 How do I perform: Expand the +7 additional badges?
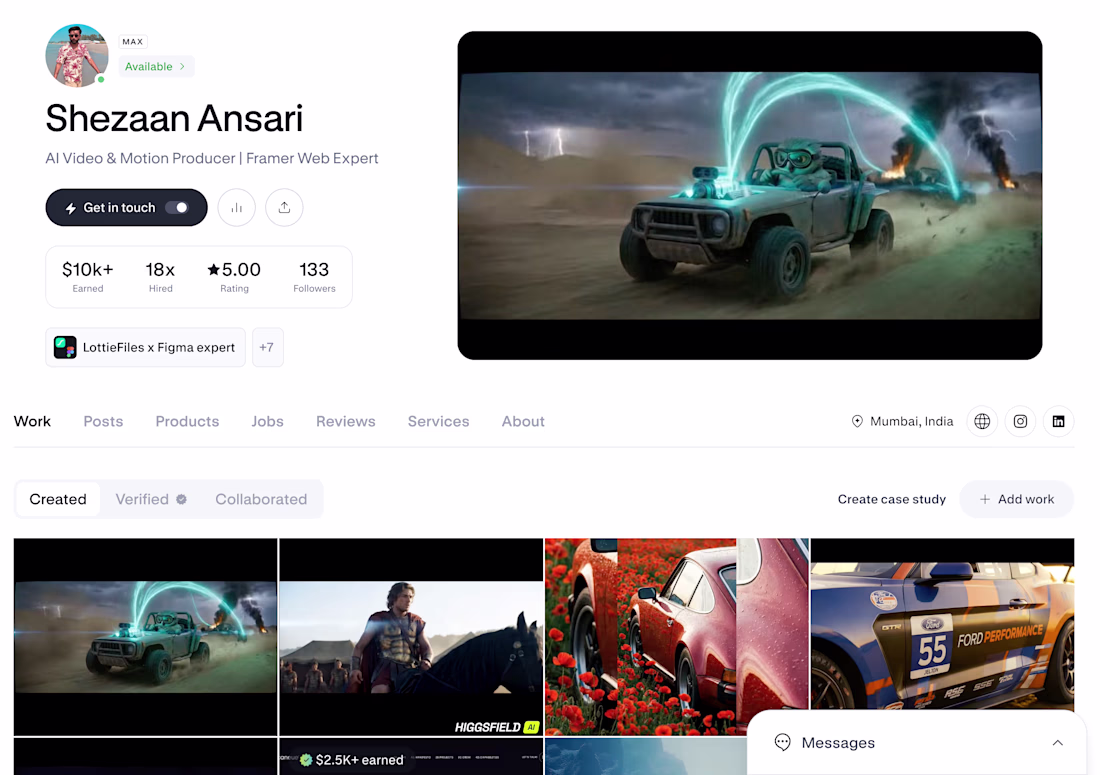[x=267, y=347]
